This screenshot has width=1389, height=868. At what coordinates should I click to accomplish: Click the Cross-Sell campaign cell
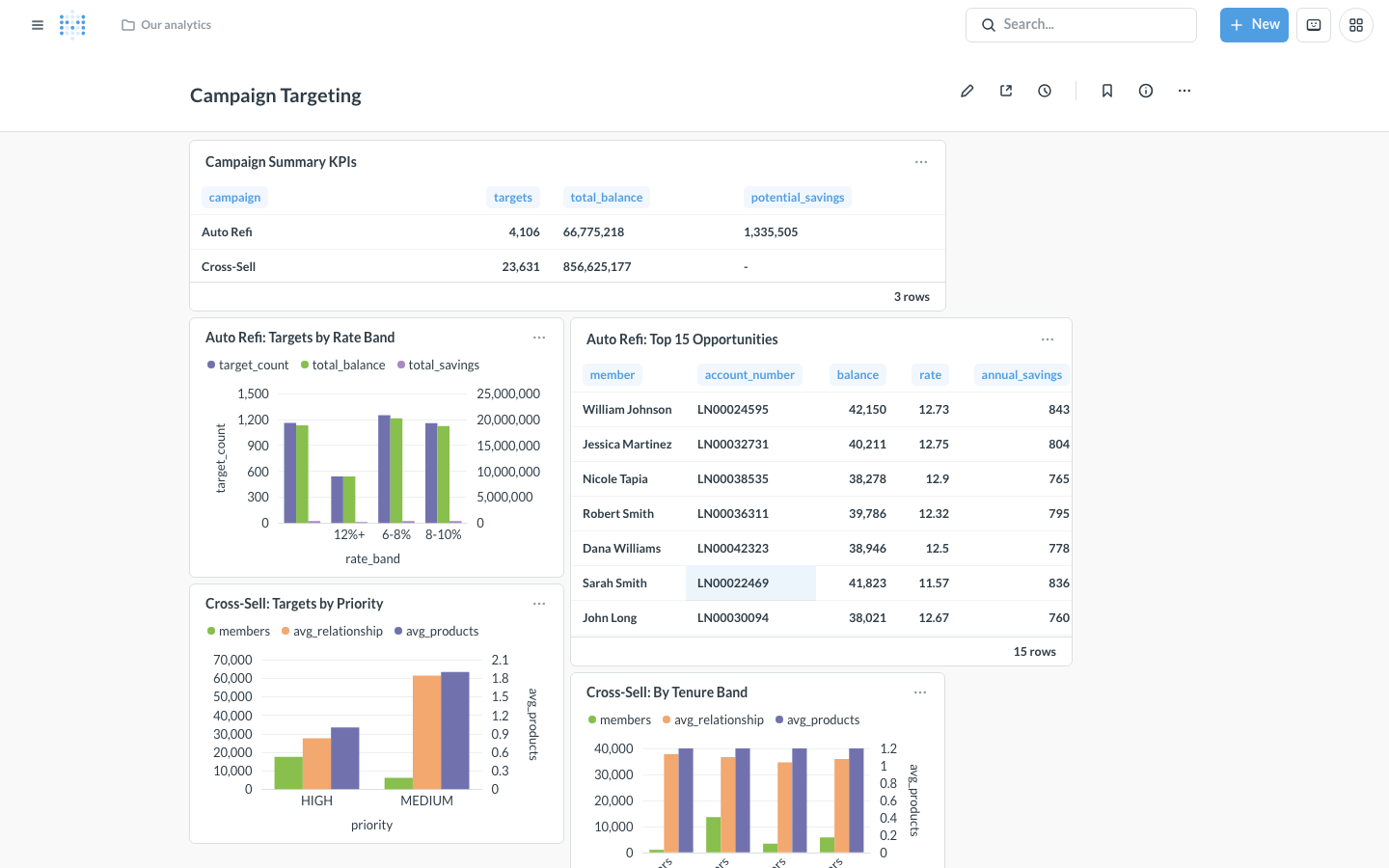(x=229, y=267)
